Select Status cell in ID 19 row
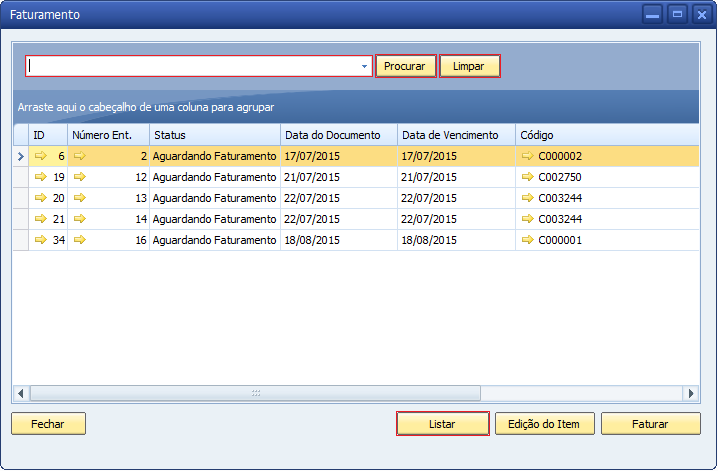The height and width of the screenshot is (471, 718). 215,177
